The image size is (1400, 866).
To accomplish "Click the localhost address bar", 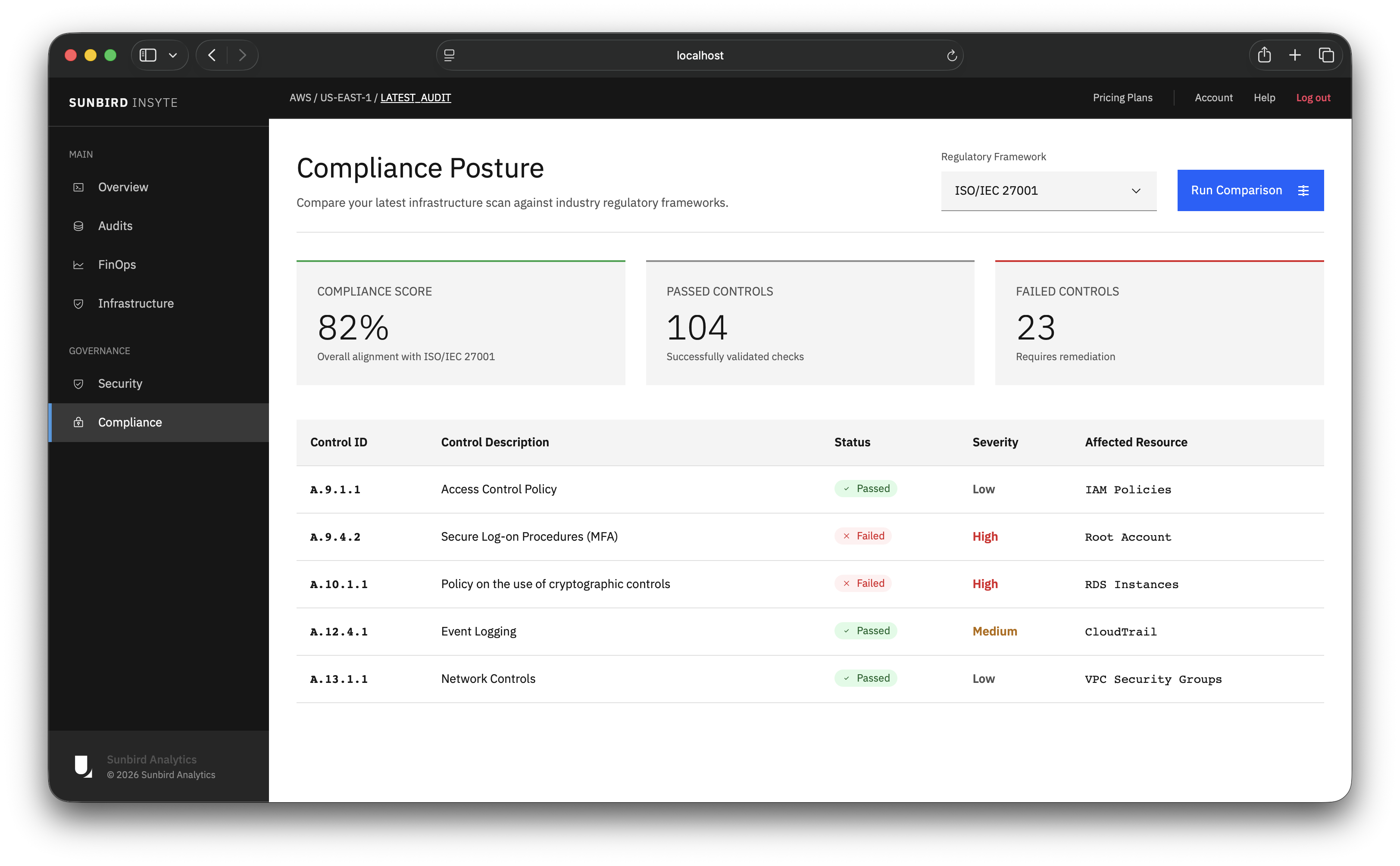I will 700,55.
